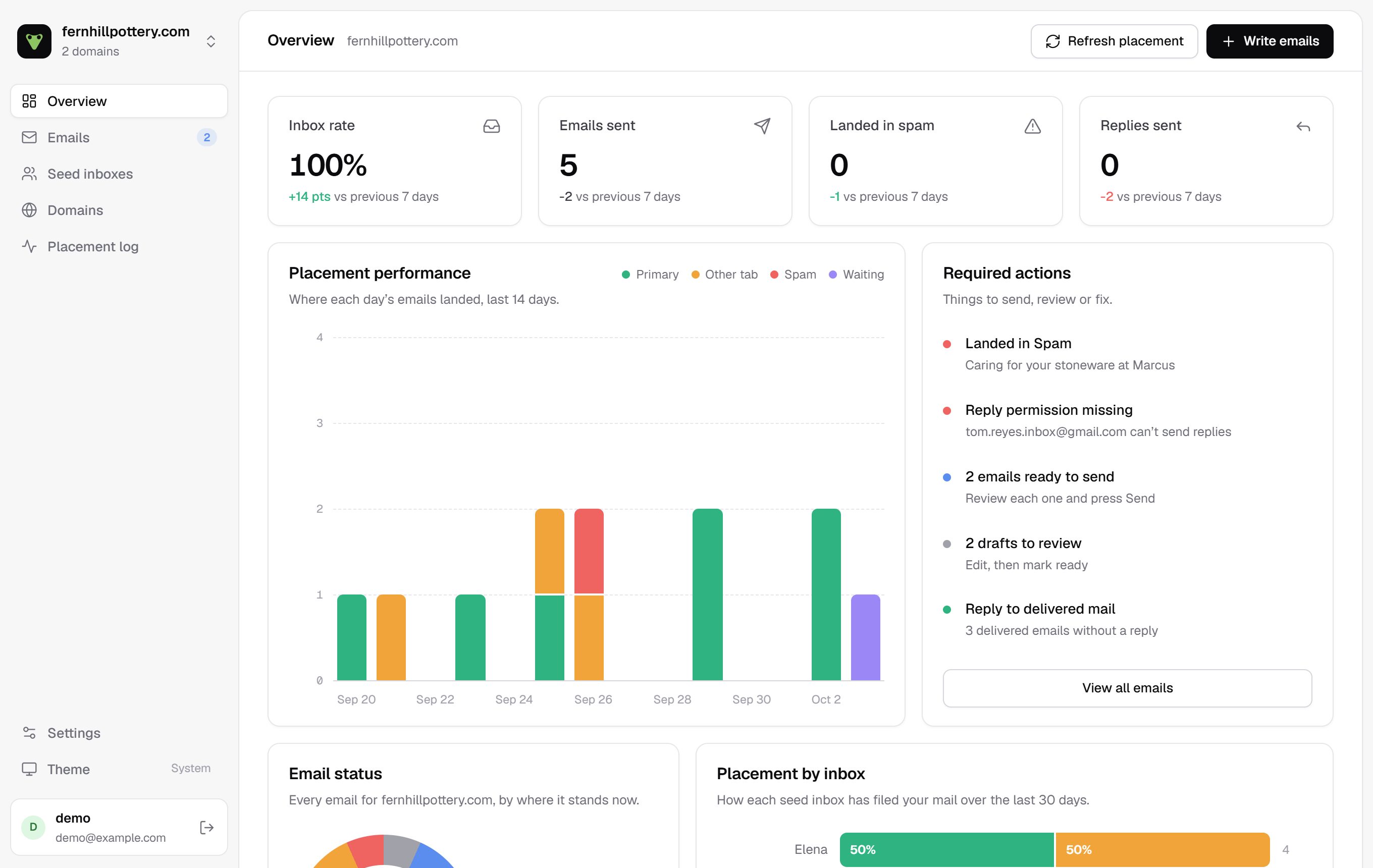Click Refresh placement button
Viewport: 1373px width, 868px height.
[1114, 41]
